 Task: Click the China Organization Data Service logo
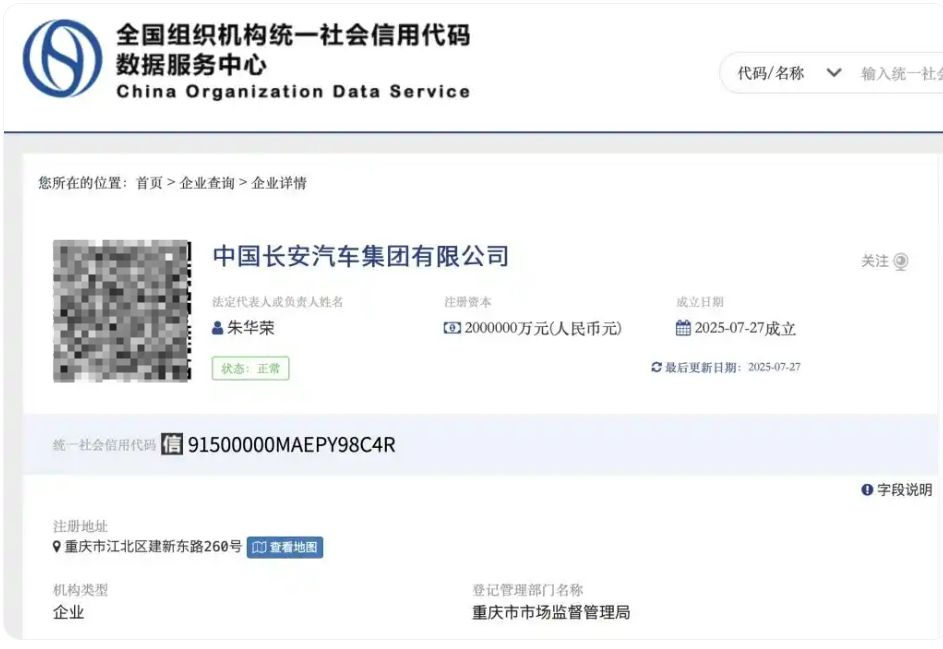click(62, 58)
